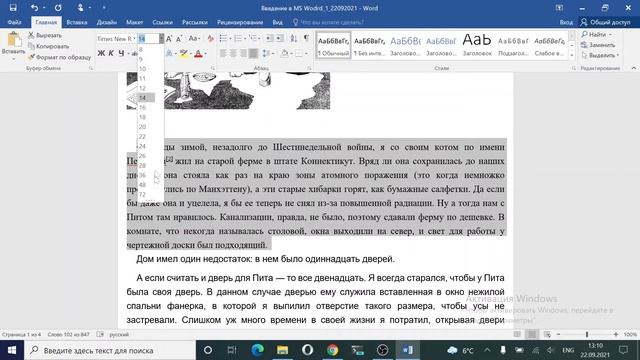
Task: Toggle display of paragraph marks ¶
Action: (306, 38)
